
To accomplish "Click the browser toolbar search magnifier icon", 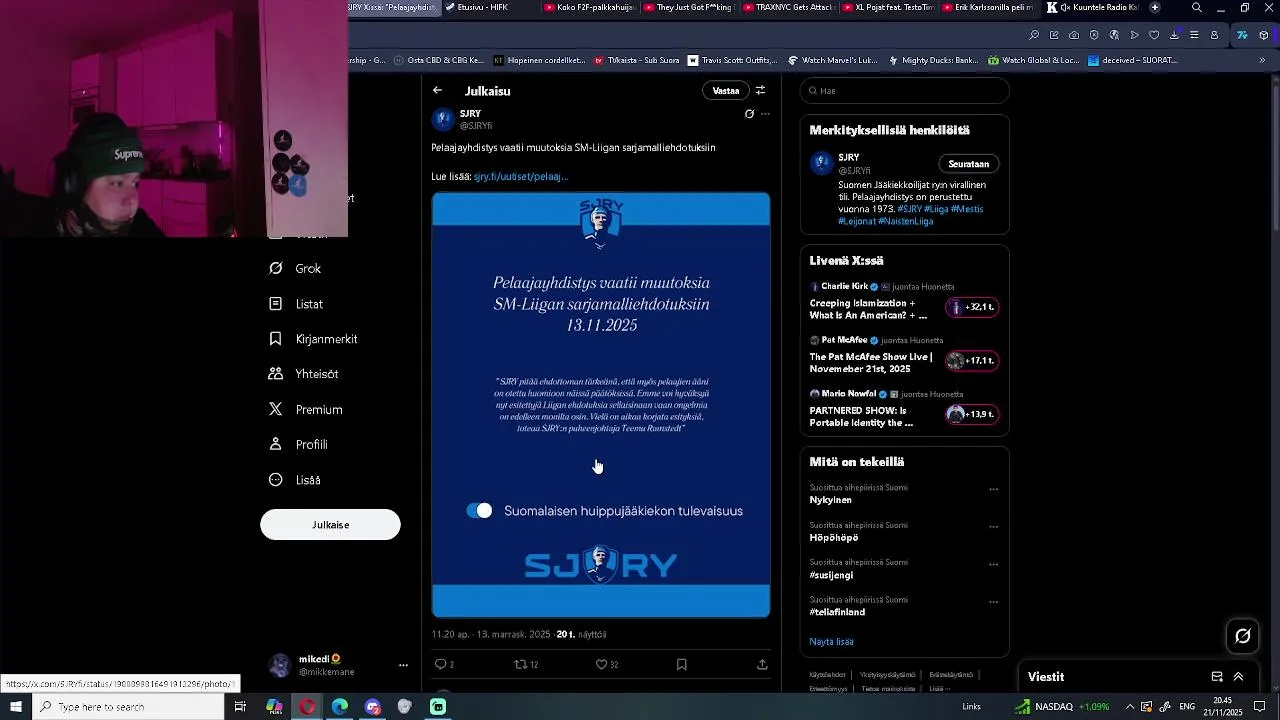I will tap(1034, 35).
